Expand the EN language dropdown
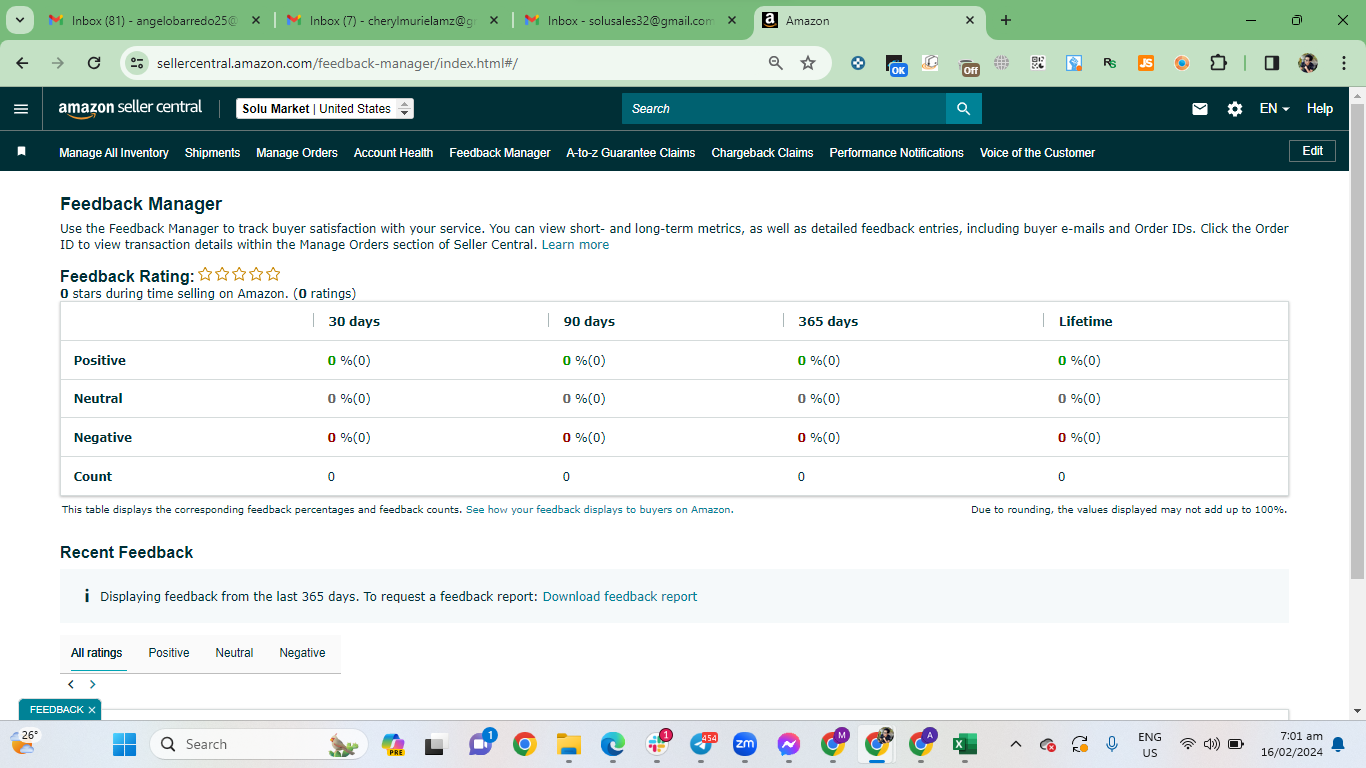This screenshot has height=768, width=1366. pyautogui.click(x=1274, y=109)
